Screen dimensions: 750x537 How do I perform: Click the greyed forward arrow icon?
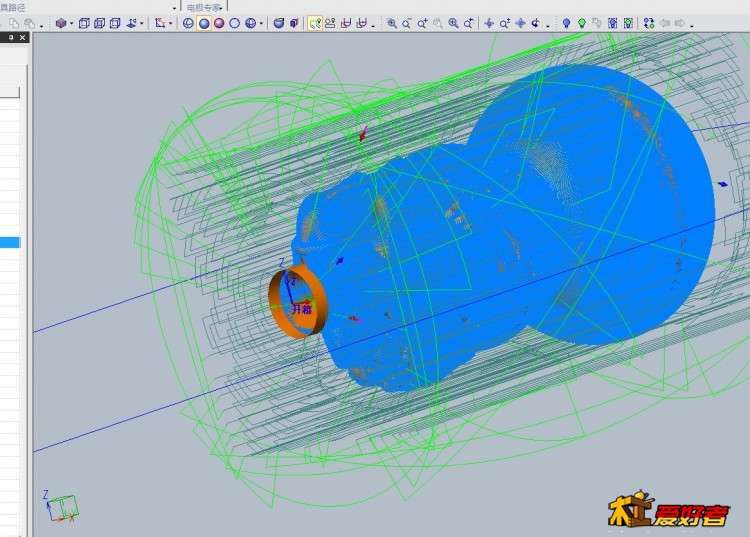point(680,23)
